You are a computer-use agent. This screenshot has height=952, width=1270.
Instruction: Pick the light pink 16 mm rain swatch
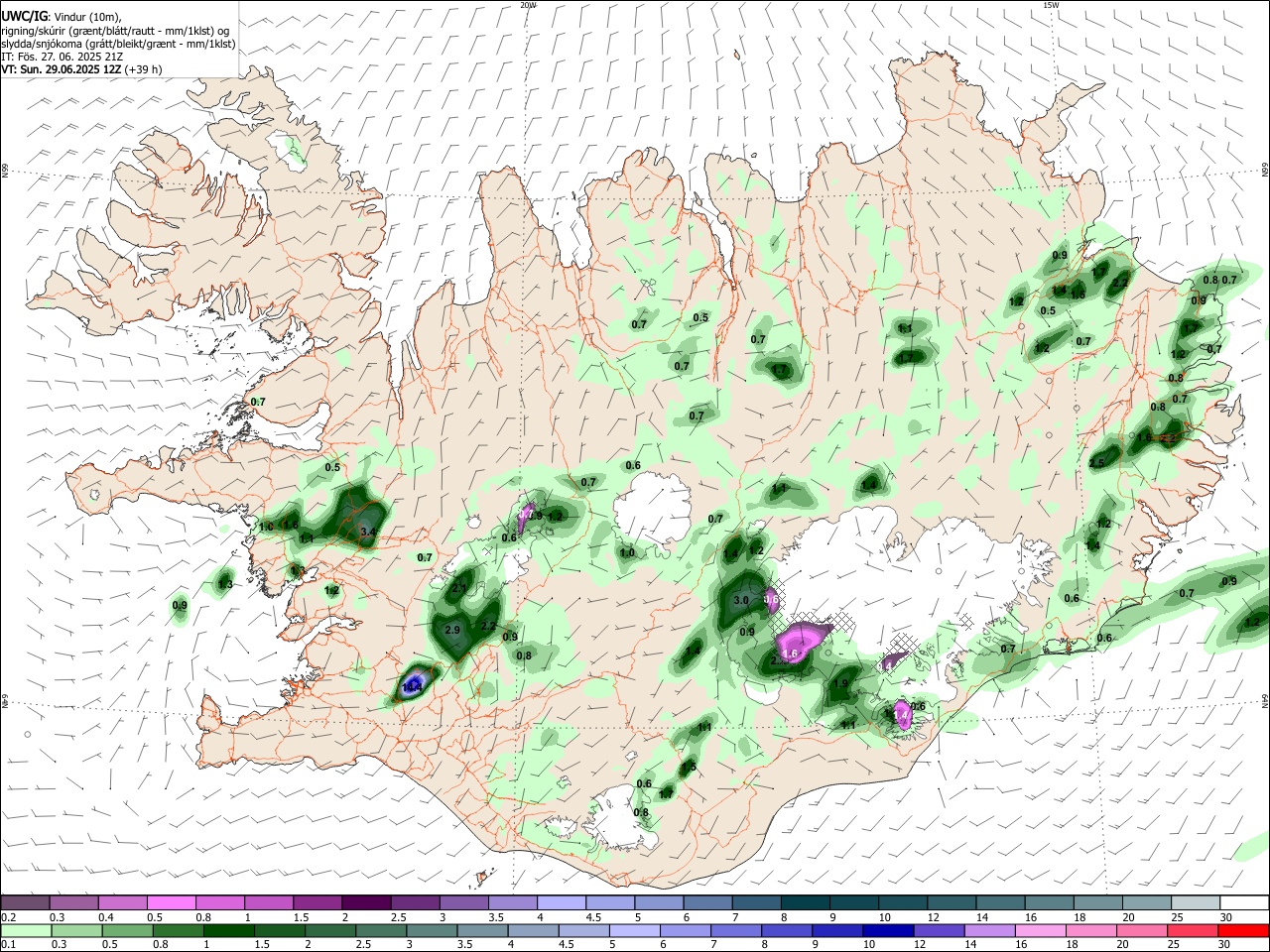click(1040, 930)
